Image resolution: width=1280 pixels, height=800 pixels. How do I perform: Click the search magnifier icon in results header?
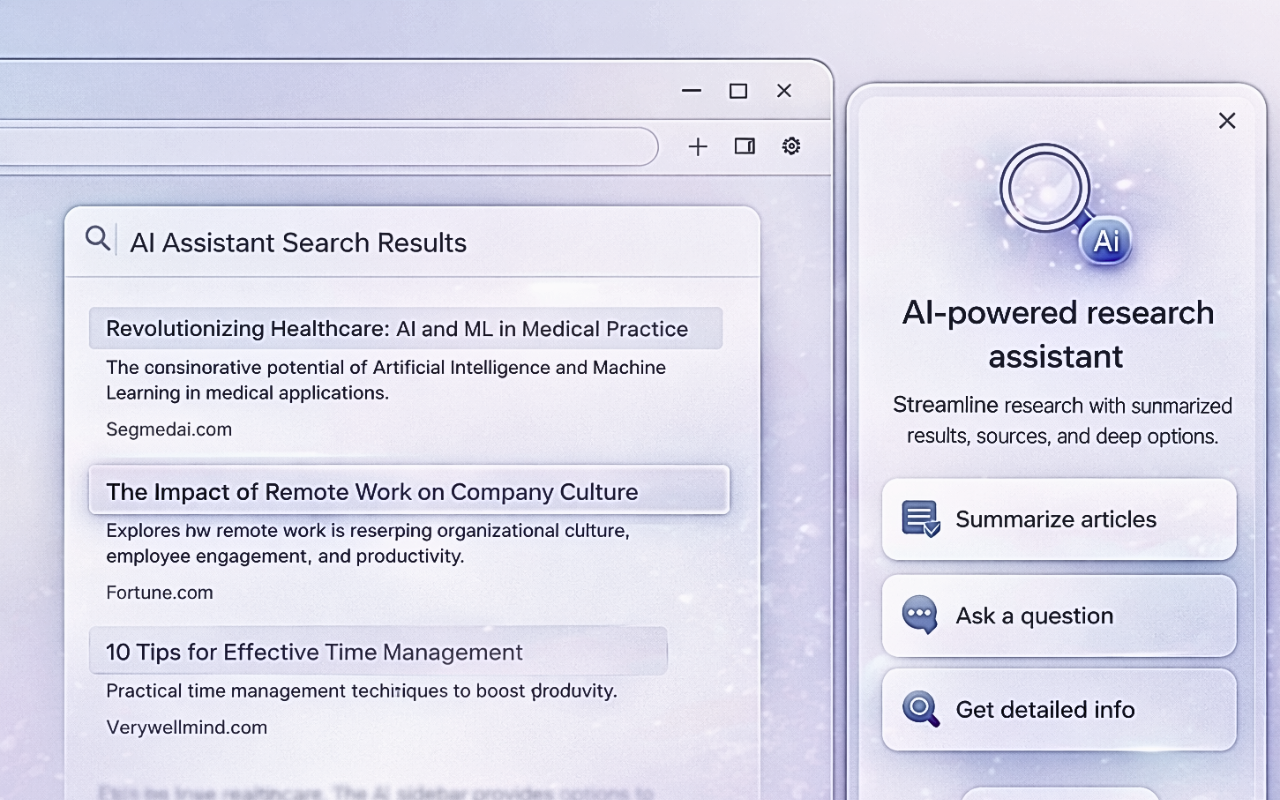[98, 239]
